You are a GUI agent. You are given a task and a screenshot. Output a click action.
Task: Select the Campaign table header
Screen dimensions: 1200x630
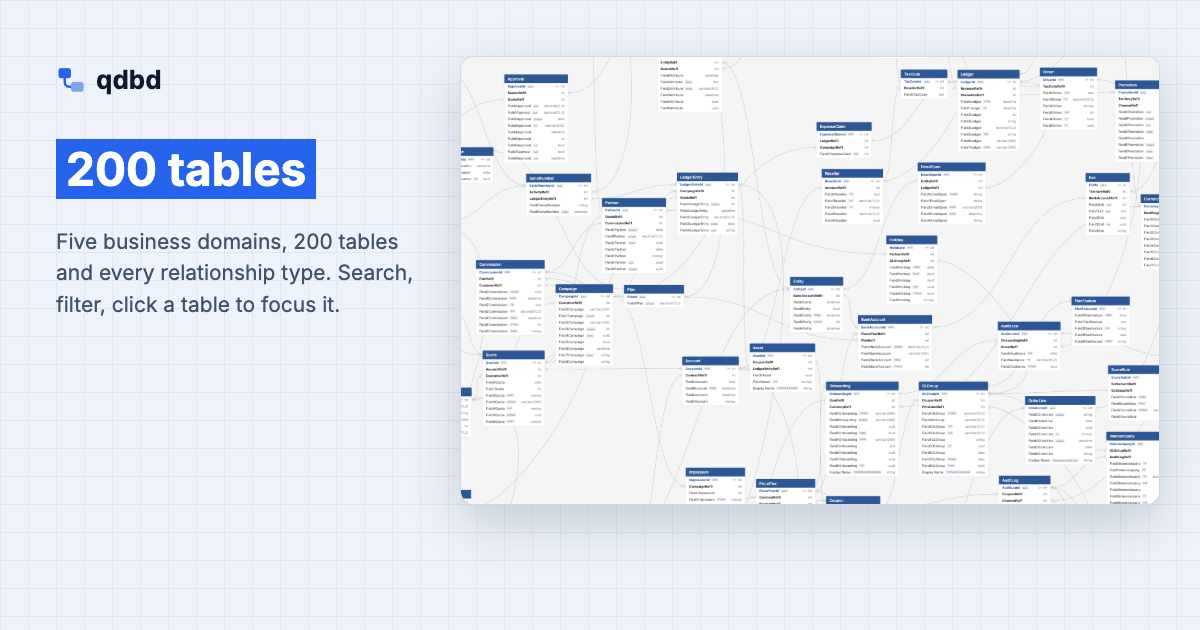click(x=584, y=289)
